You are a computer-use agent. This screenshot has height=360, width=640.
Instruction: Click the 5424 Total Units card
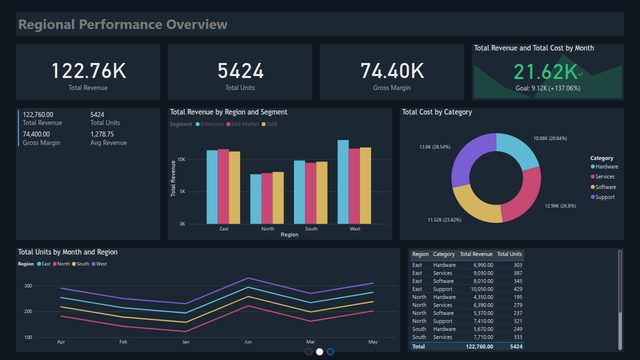(x=240, y=72)
